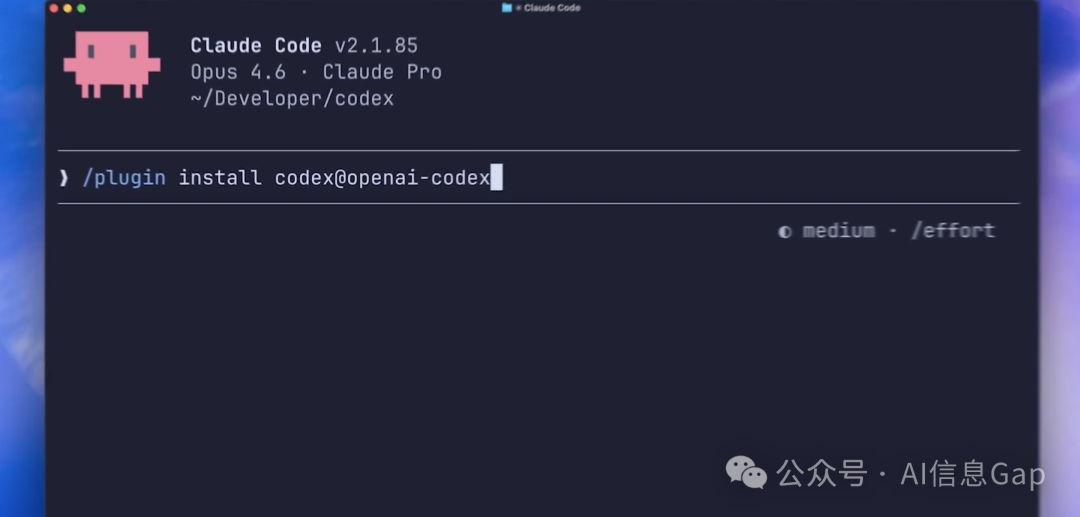
Task: Click the block cursor at input end
Action: 496,178
